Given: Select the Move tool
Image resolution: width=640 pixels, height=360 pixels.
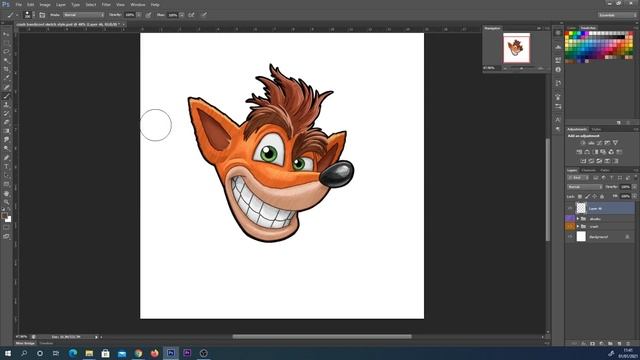Looking at the screenshot, I should [x=6, y=34].
